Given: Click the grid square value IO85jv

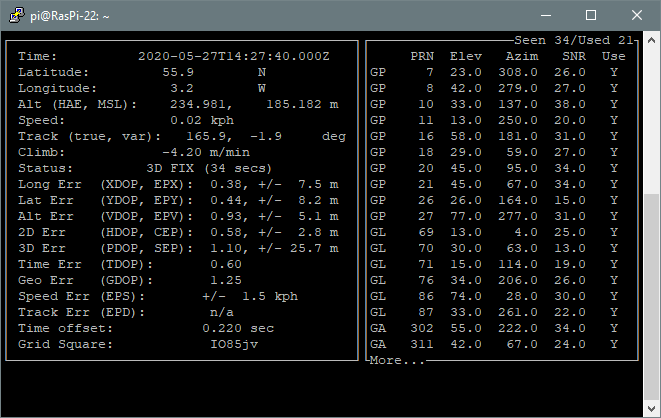Looking at the screenshot, I should point(234,345).
